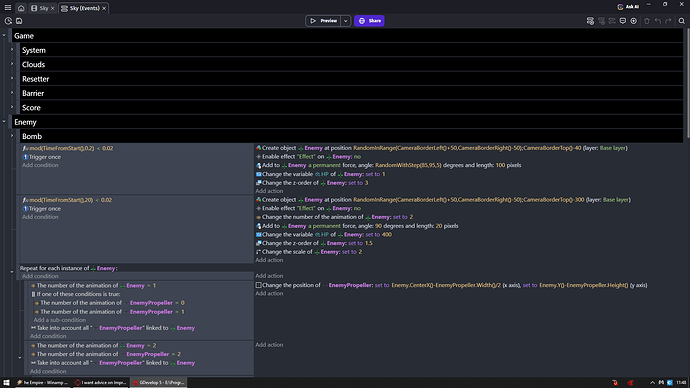
Task: Click the Undo arrow icon
Action: click(657, 21)
